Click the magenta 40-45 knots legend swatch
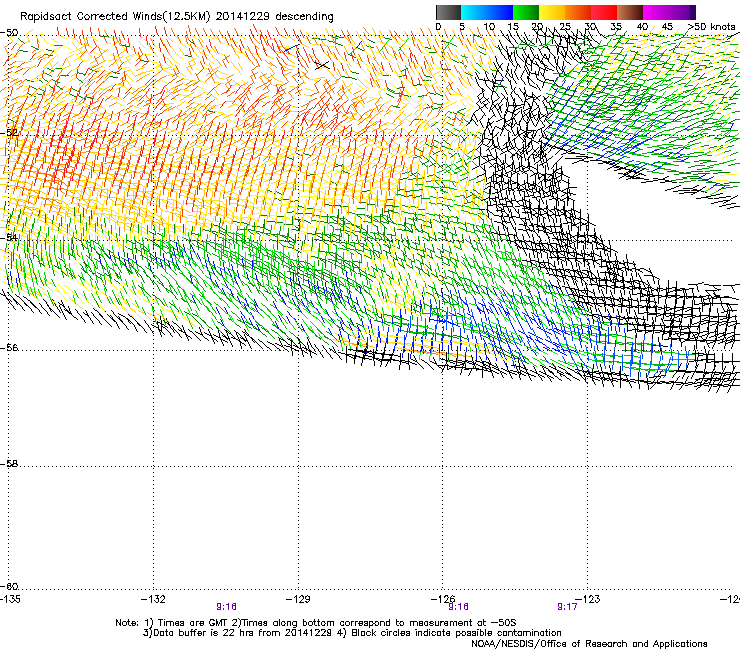740x650 pixels. 656,12
